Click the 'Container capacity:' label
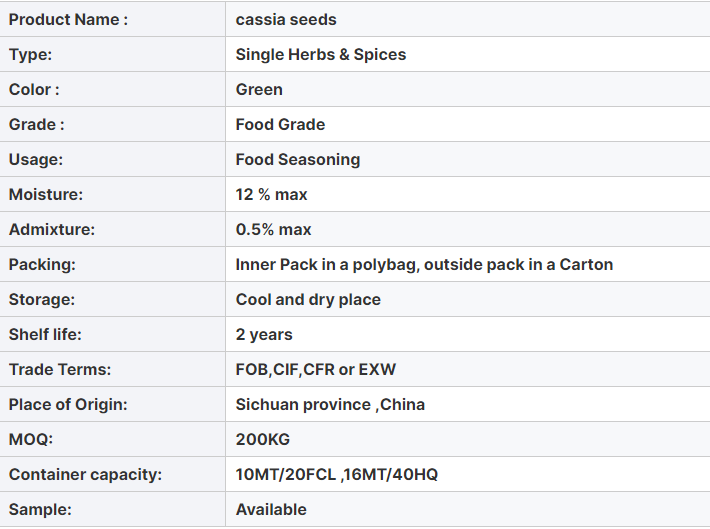710x529 pixels. click(x=85, y=474)
